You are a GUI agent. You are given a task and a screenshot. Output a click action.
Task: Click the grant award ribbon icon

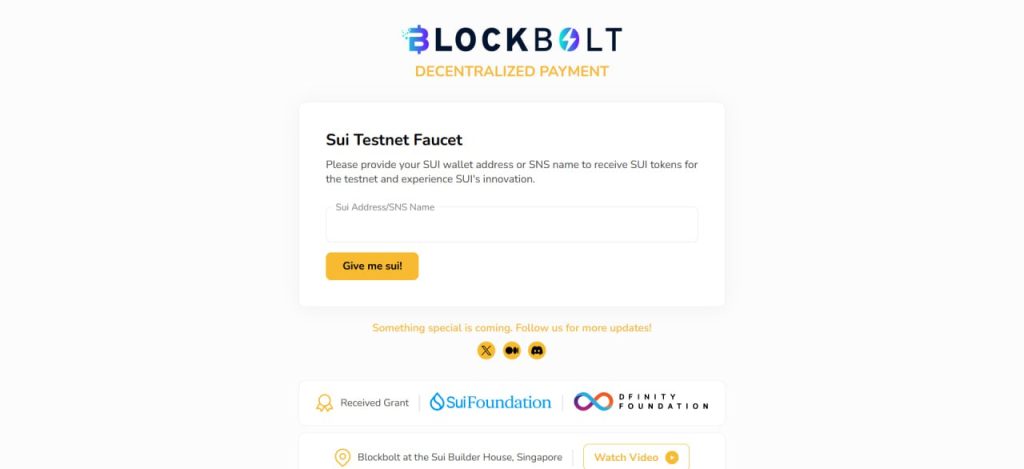coord(324,403)
